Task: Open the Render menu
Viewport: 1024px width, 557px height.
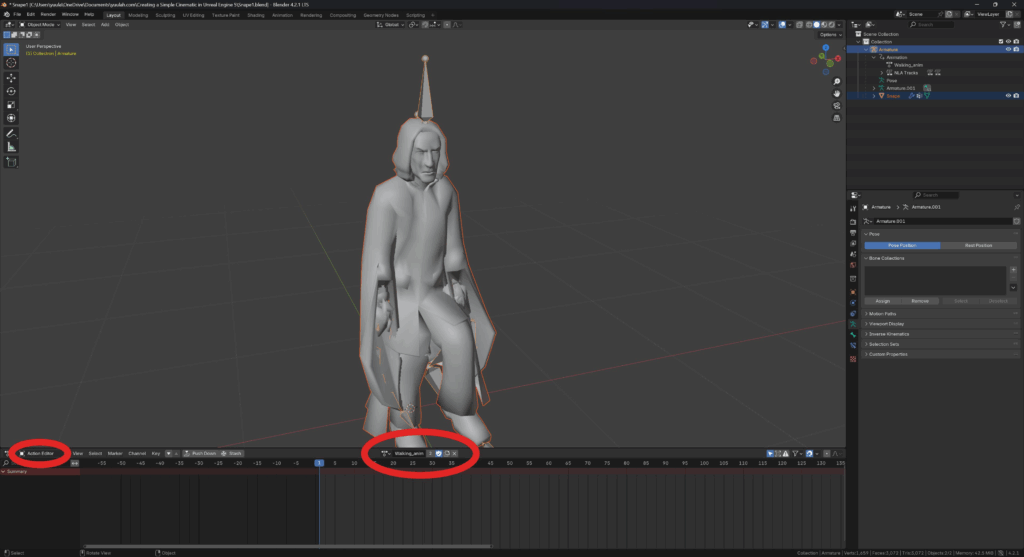Action: [48, 15]
